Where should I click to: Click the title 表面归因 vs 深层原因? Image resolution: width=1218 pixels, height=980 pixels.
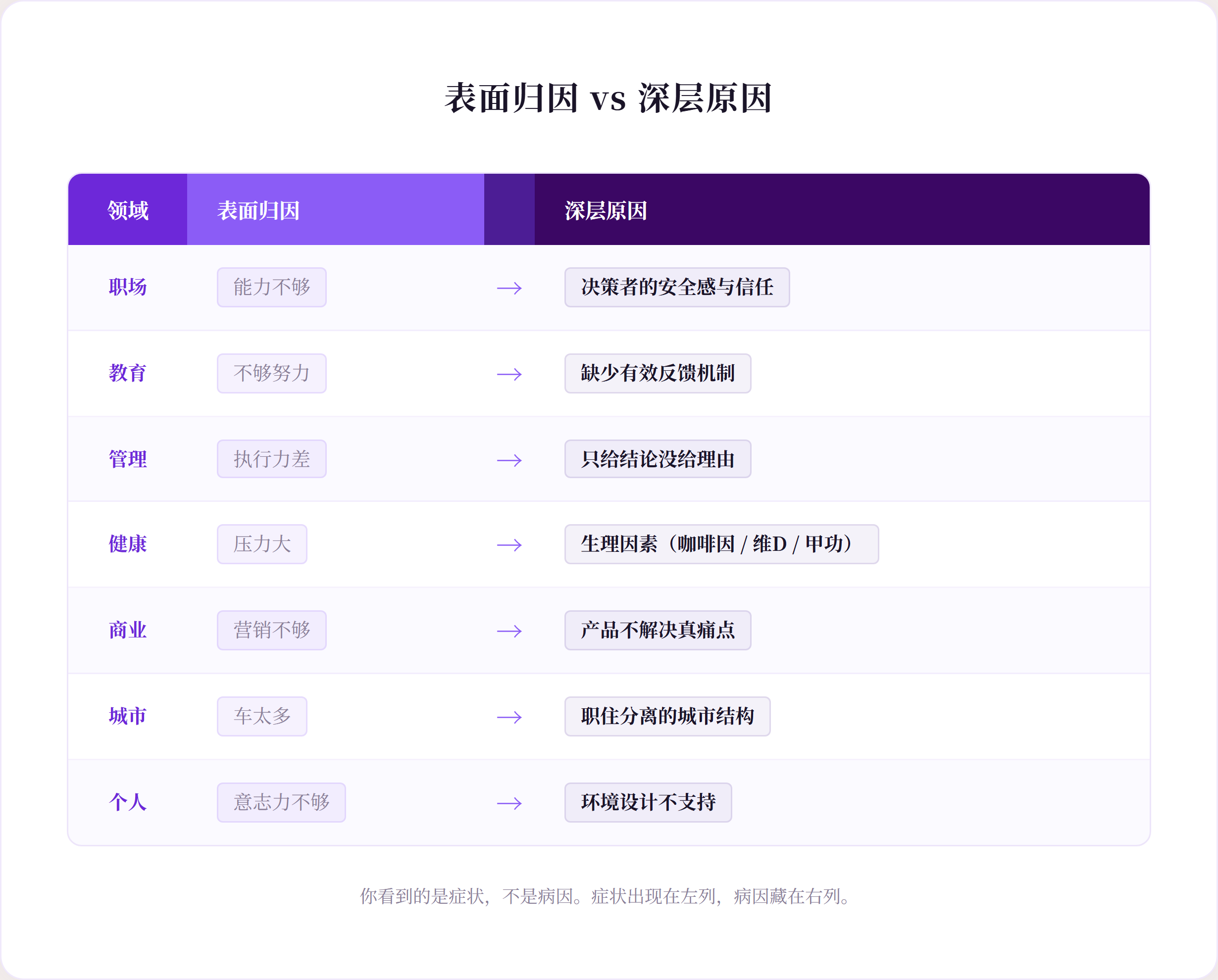click(609, 98)
